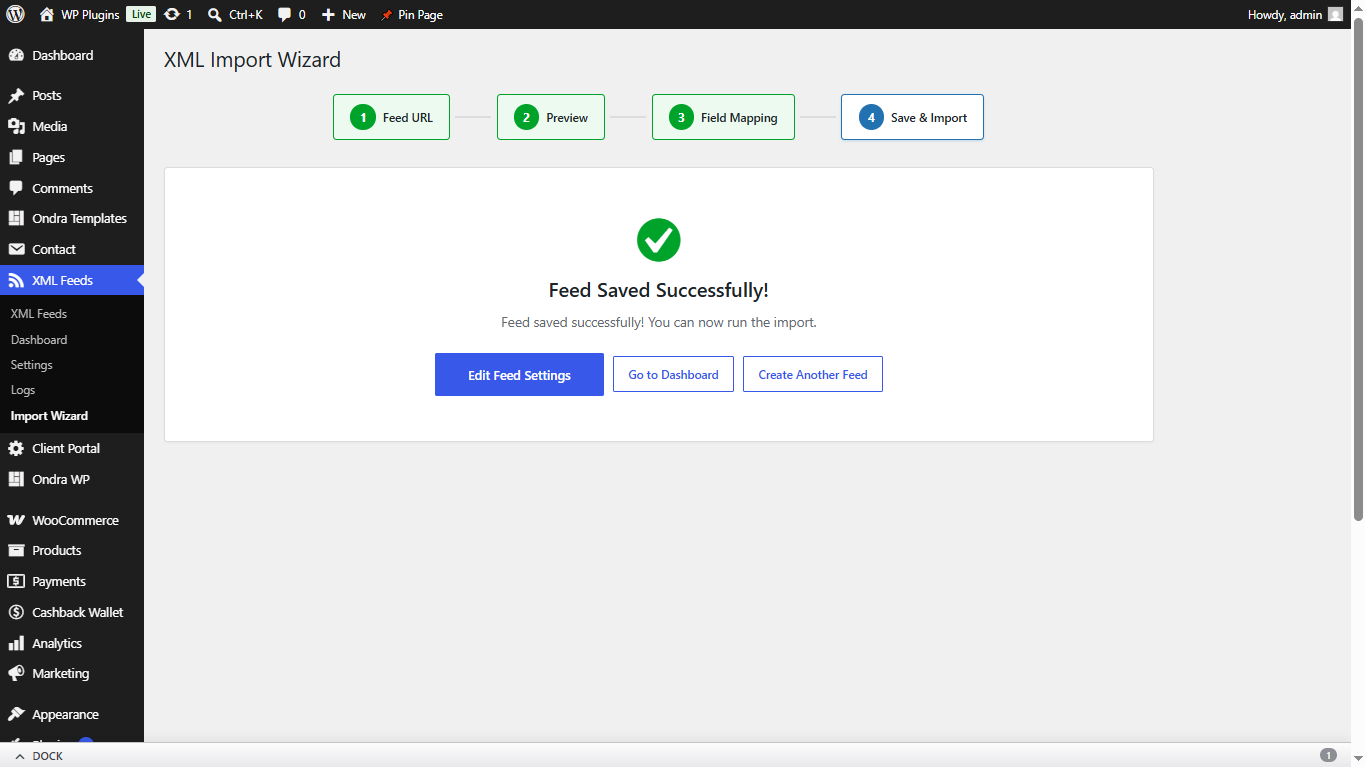Click the dock counter badge
Screen dimensions: 1365x767
coord(1328,755)
